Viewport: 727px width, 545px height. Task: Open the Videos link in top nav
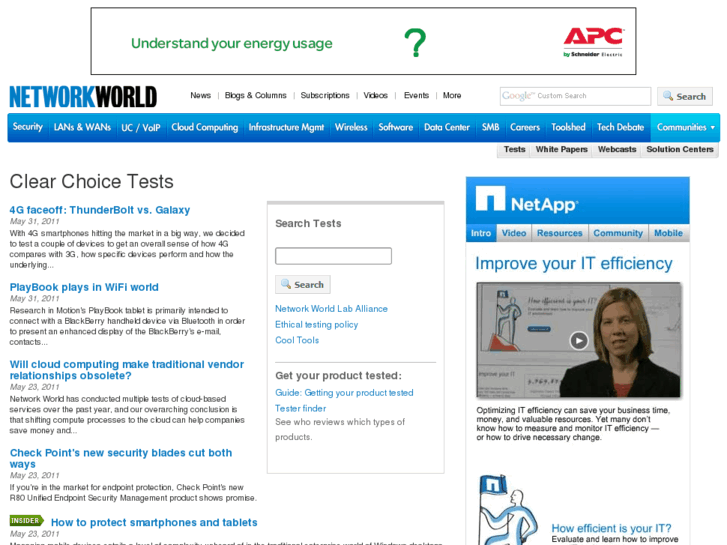376,95
